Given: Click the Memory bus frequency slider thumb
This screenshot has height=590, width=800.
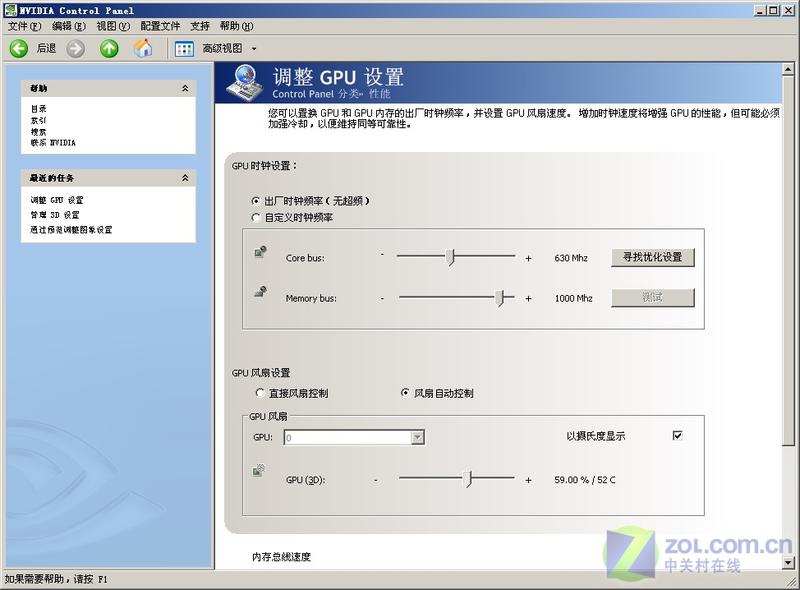Looking at the screenshot, I should [x=500, y=298].
